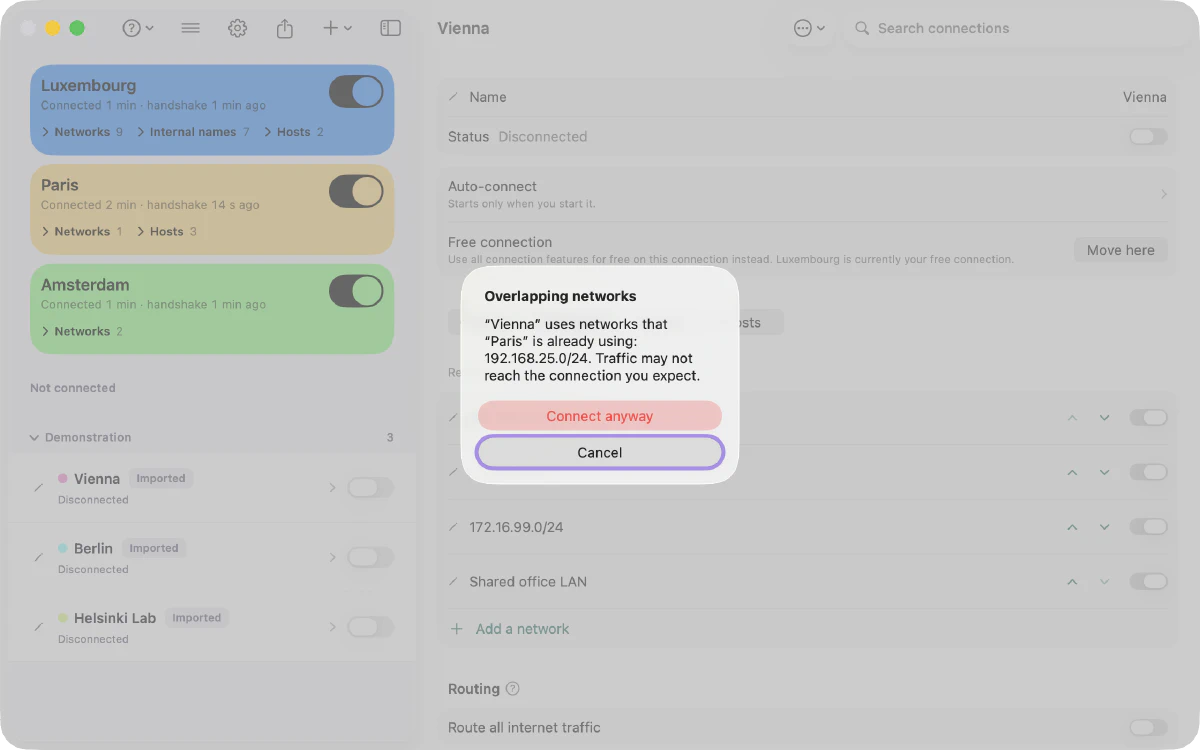Move 172.16.99.0/24 network down
This screenshot has height=750, width=1200.
(x=1104, y=527)
